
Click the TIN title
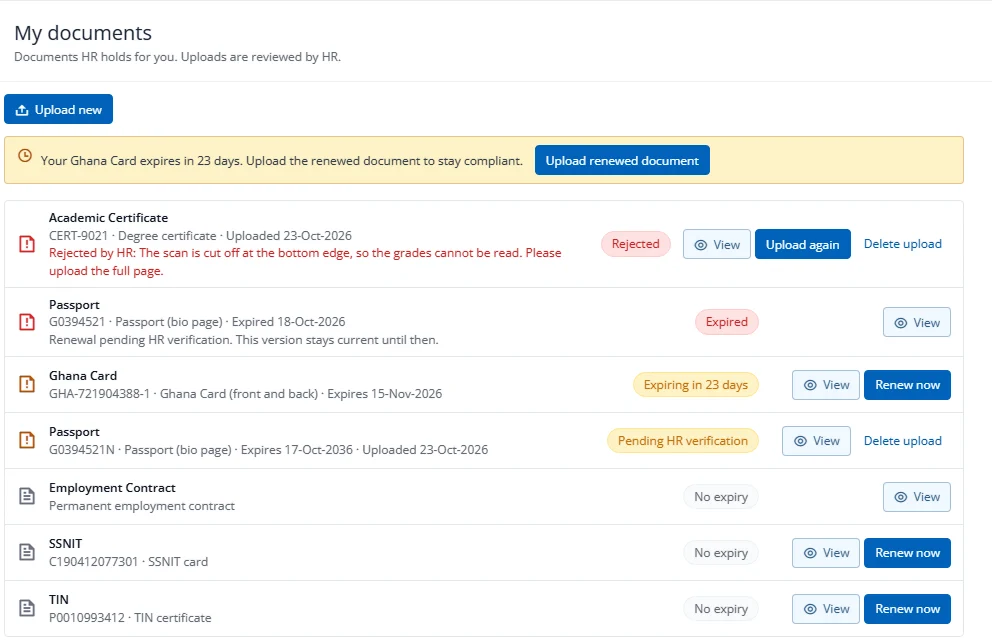[58, 599]
